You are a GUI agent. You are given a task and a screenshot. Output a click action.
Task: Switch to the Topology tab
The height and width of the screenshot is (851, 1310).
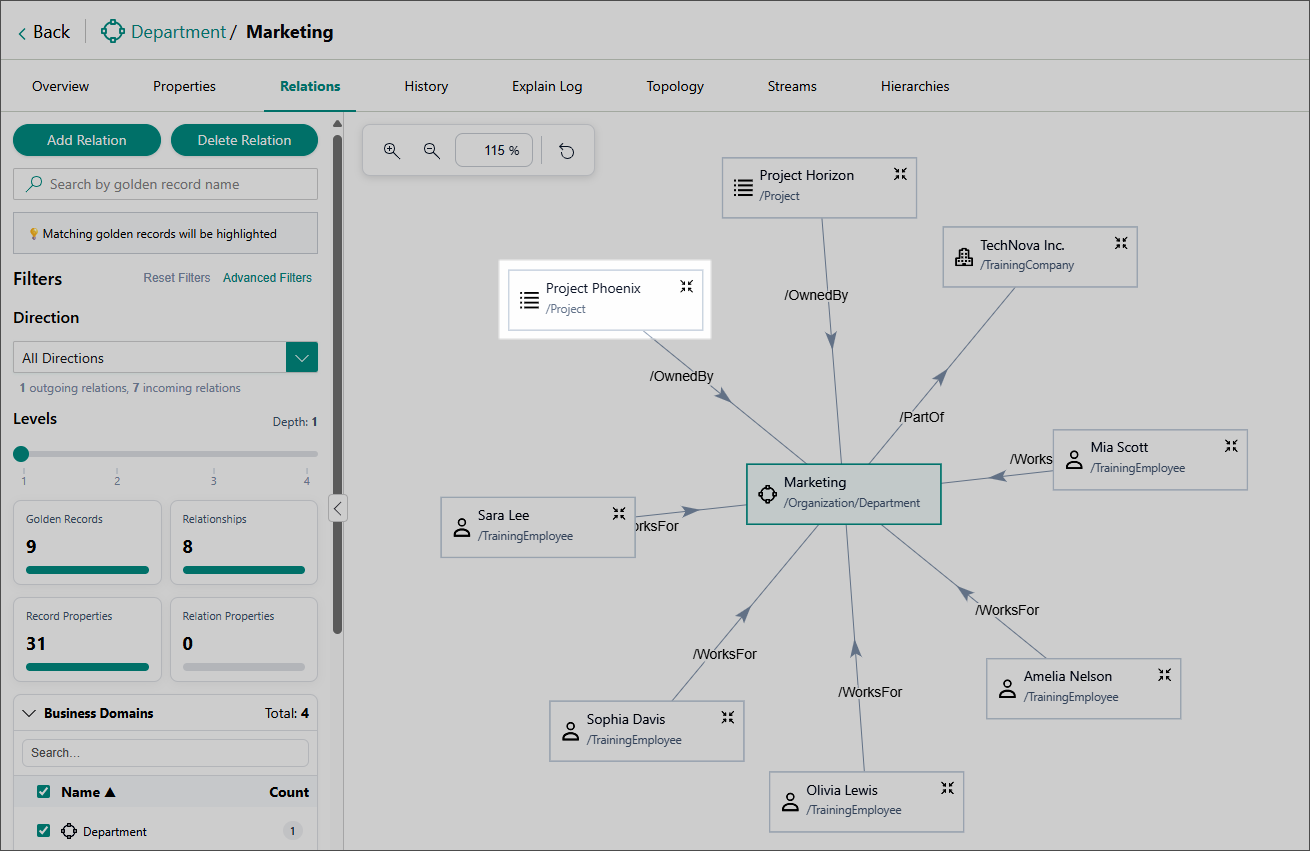[x=675, y=87]
